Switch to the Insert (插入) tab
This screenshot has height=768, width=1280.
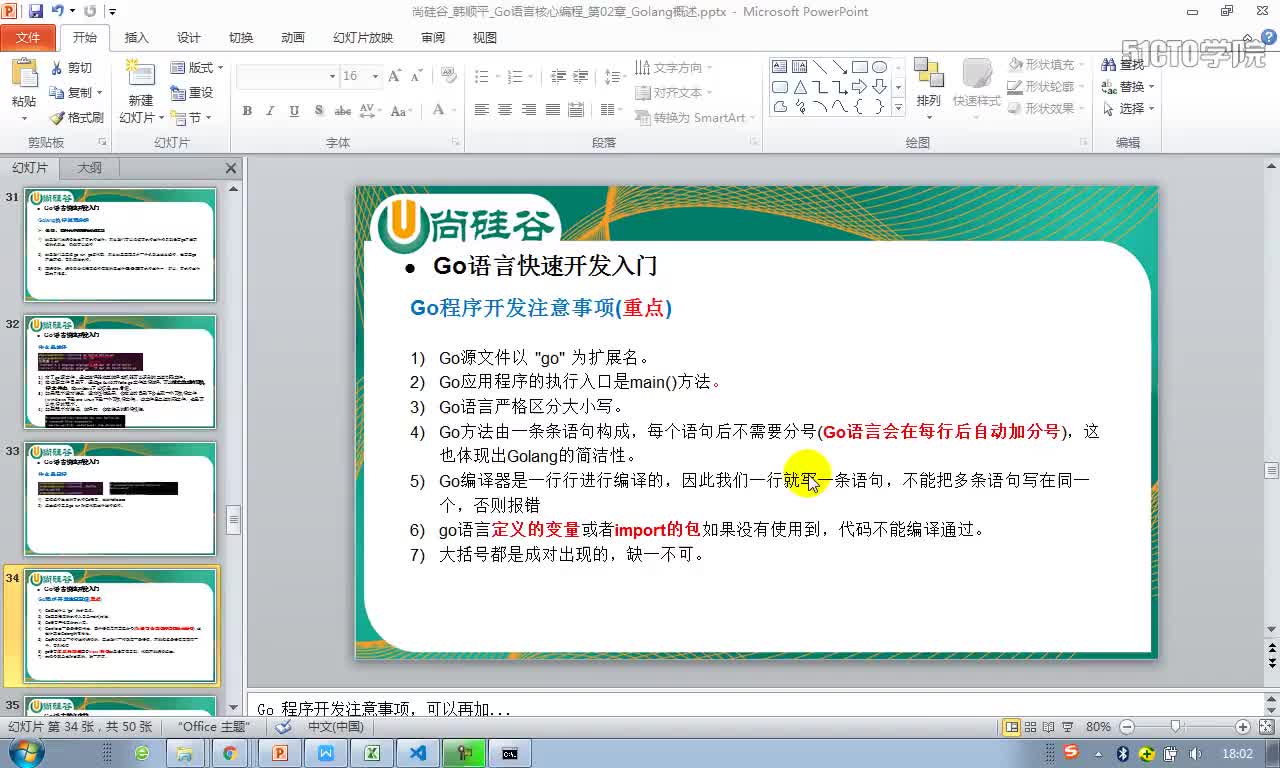[136, 38]
